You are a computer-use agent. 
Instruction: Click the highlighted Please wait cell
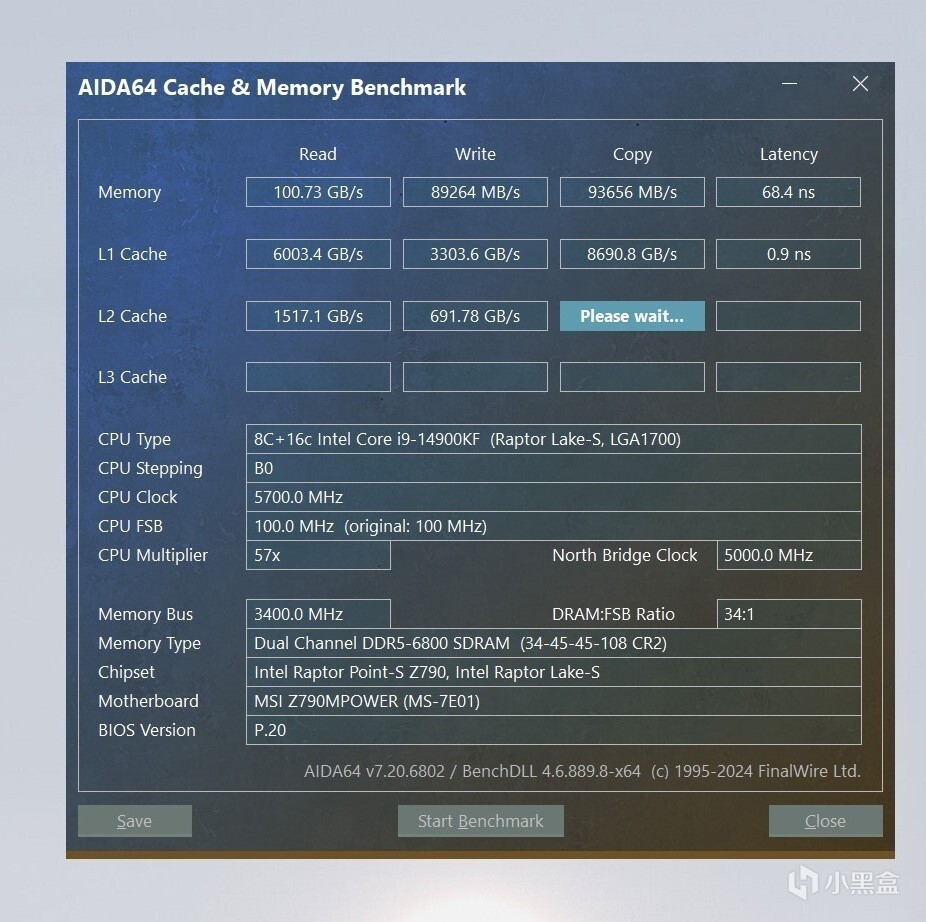click(x=632, y=316)
